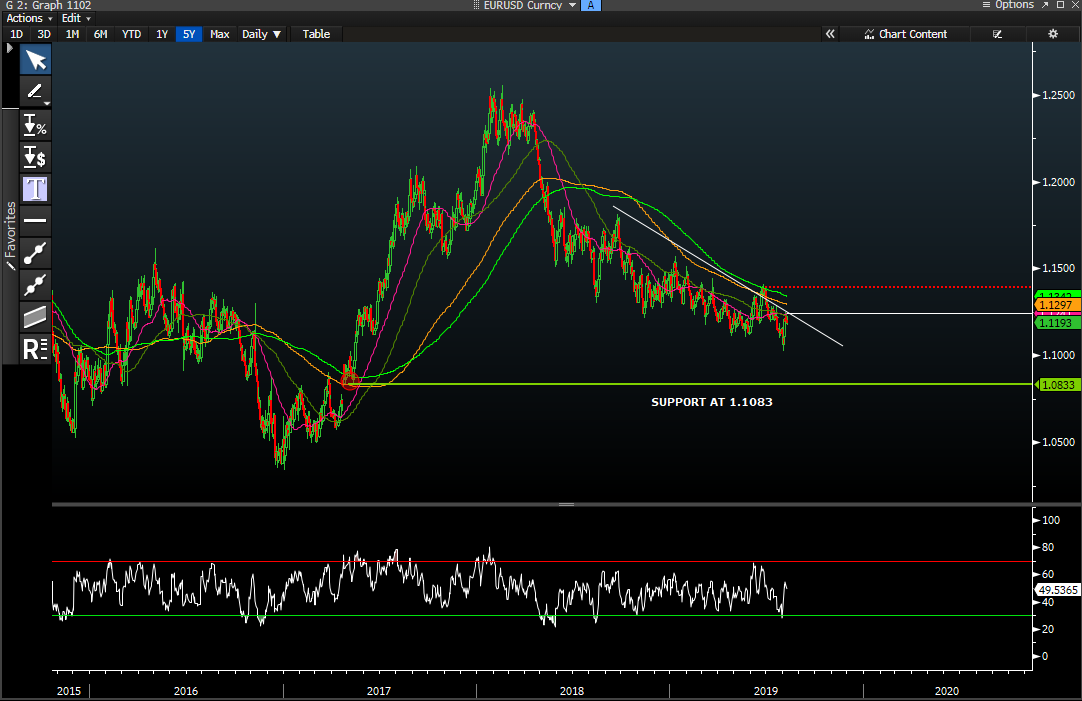Expand the toolbar flyout triangle
Image resolution: width=1082 pixels, height=701 pixels.
11,47
